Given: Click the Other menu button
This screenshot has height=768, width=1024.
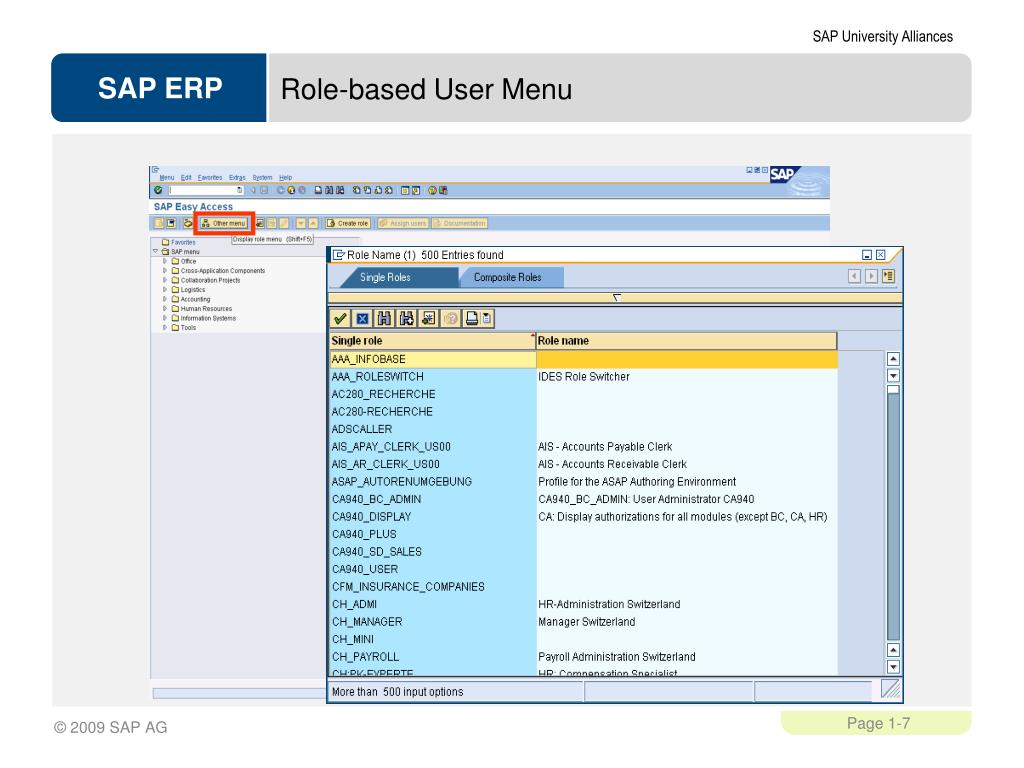Looking at the screenshot, I should [x=224, y=223].
